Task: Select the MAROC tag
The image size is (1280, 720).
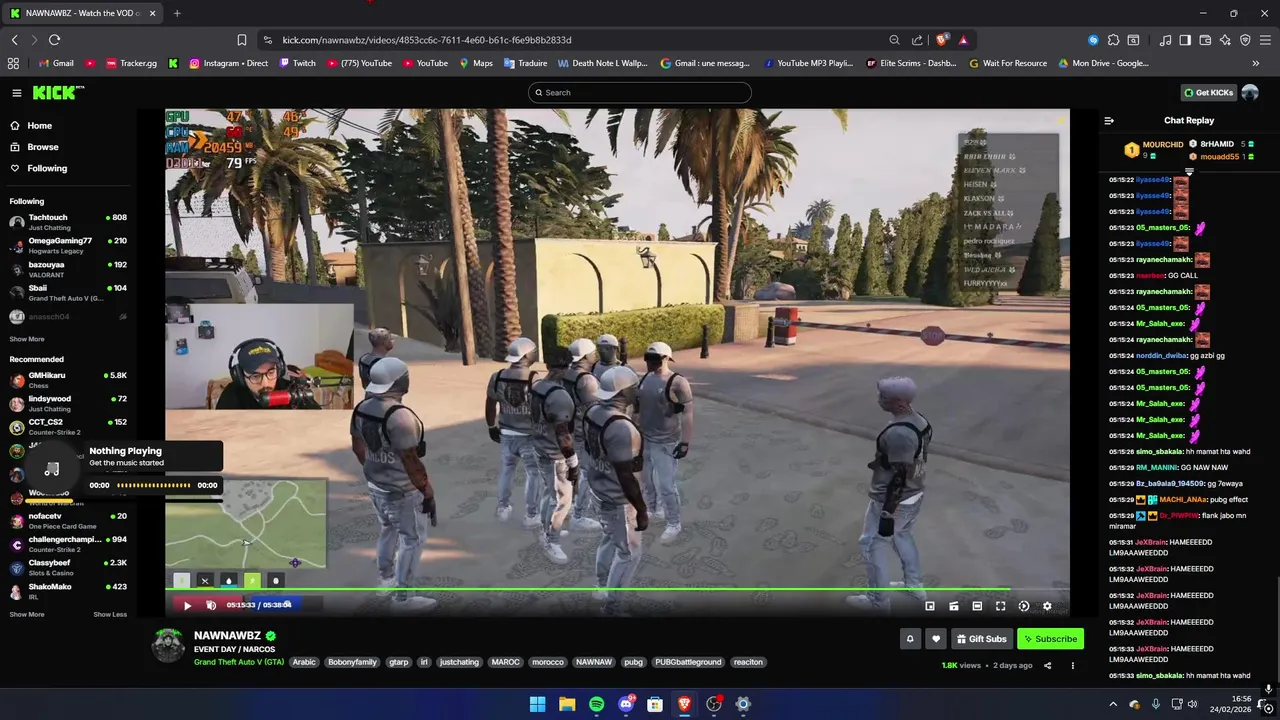Action: point(505,662)
